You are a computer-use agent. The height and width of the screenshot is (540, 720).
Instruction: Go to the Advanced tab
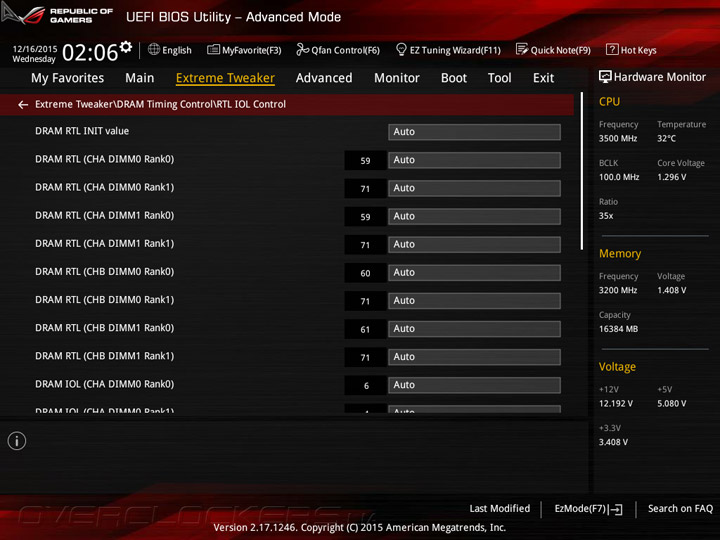(324, 78)
